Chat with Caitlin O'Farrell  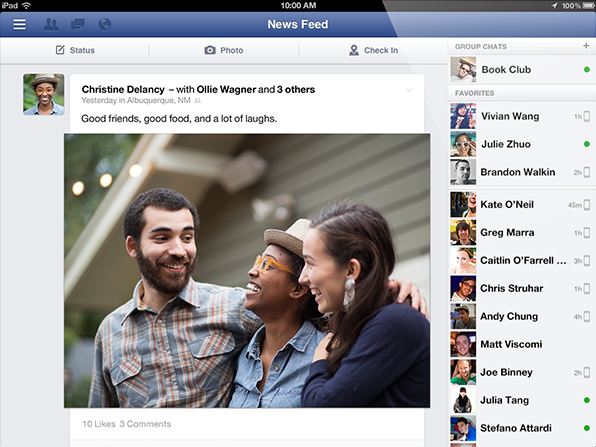pos(522,260)
